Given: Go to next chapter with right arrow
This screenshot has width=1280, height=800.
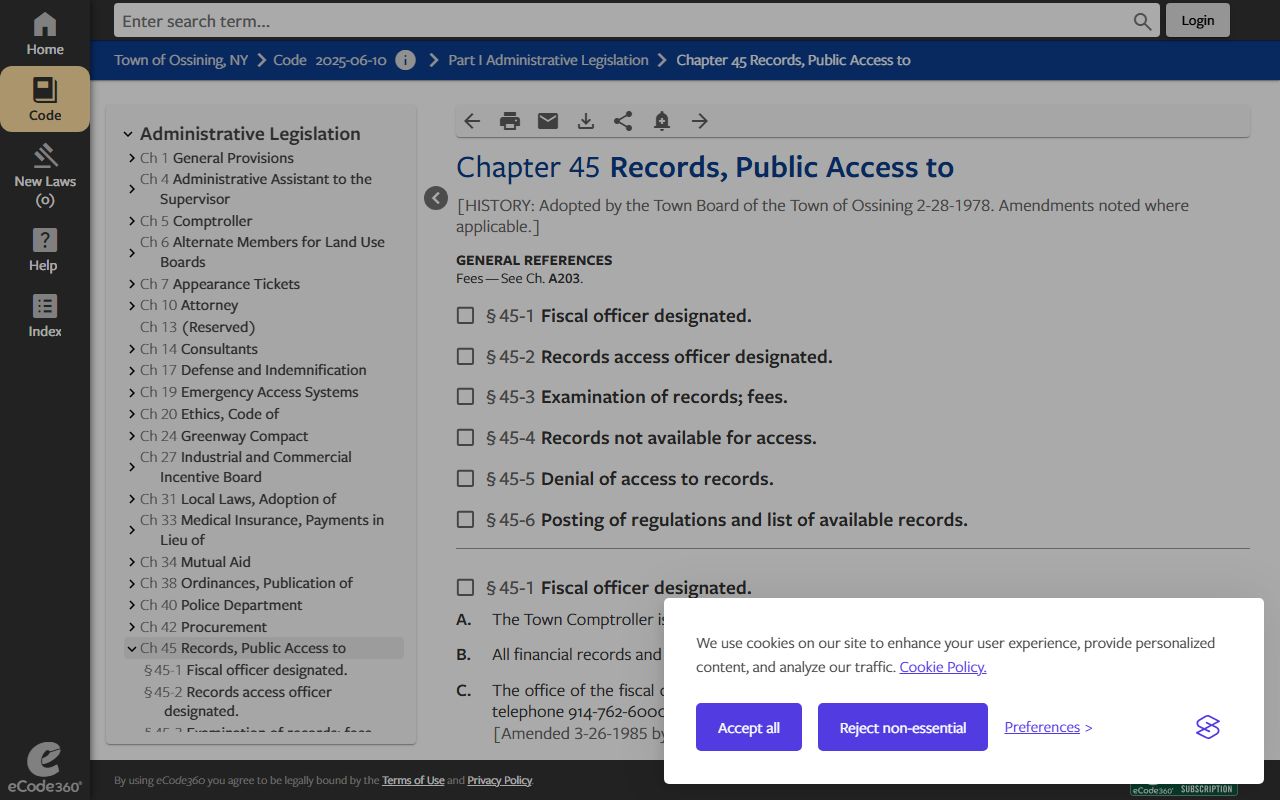Looking at the screenshot, I should point(700,121).
